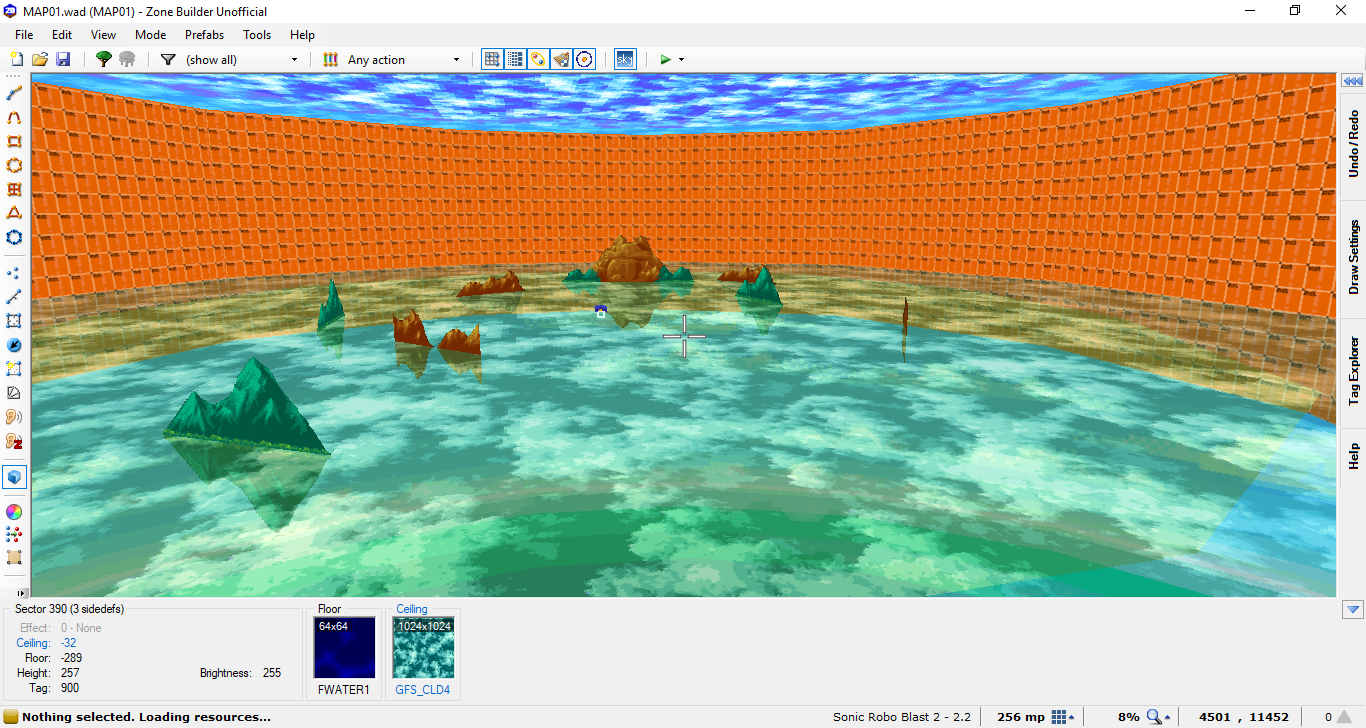Open the "(show all)" things filter dropdown

(x=241, y=60)
